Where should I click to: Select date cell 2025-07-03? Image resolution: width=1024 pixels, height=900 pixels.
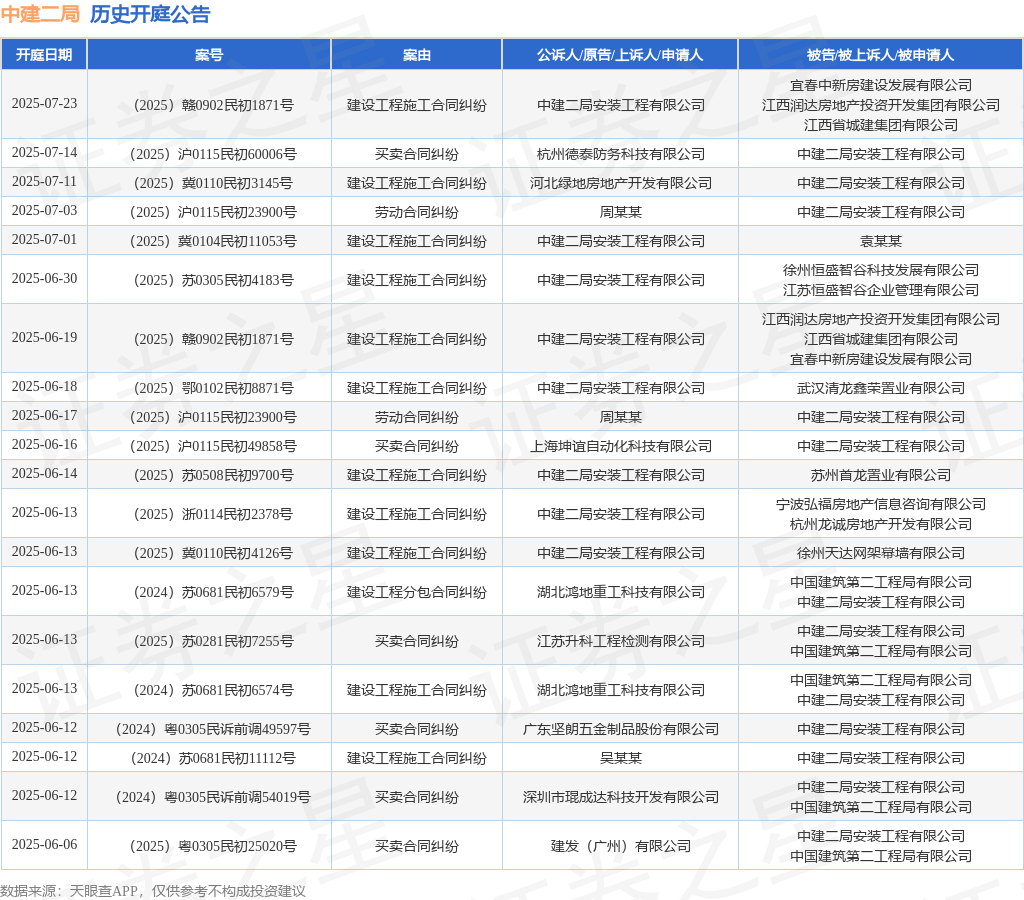click(44, 210)
